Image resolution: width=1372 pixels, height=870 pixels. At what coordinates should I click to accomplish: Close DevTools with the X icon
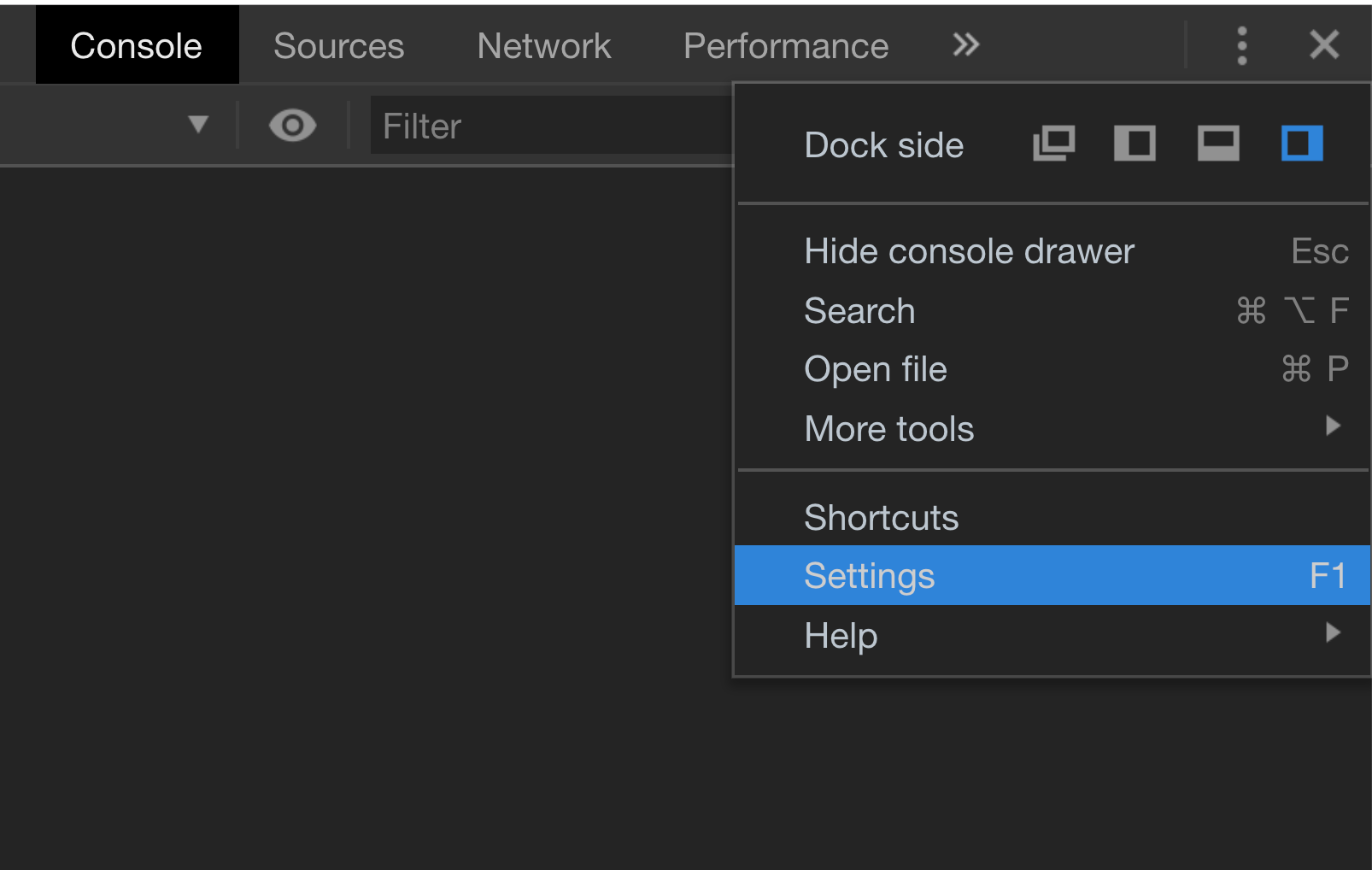(x=1324, y=44)
